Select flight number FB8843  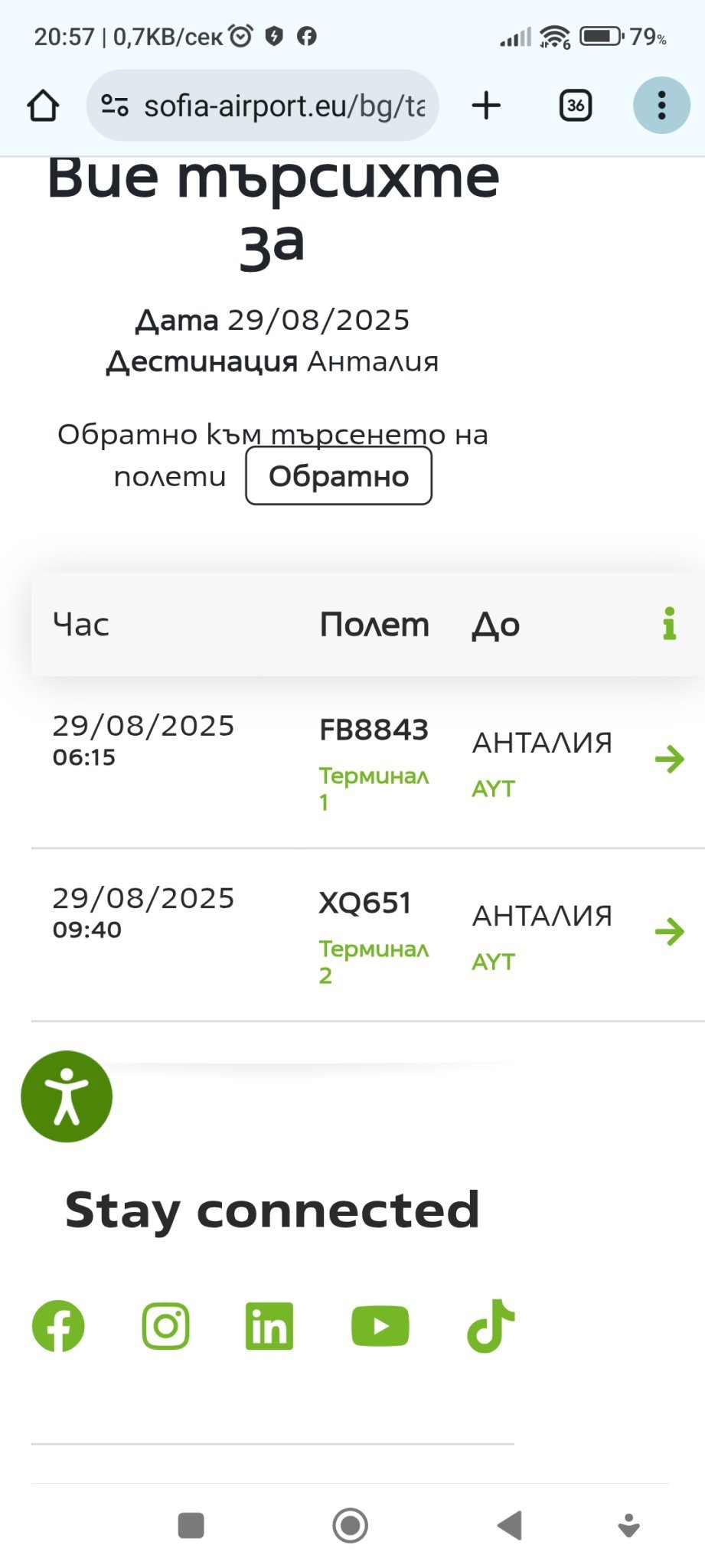[x=374, y=730]
